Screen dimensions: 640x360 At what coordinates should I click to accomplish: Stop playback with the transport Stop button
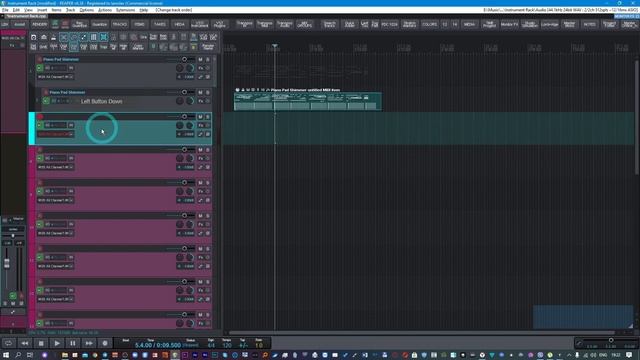coord(41,343)
